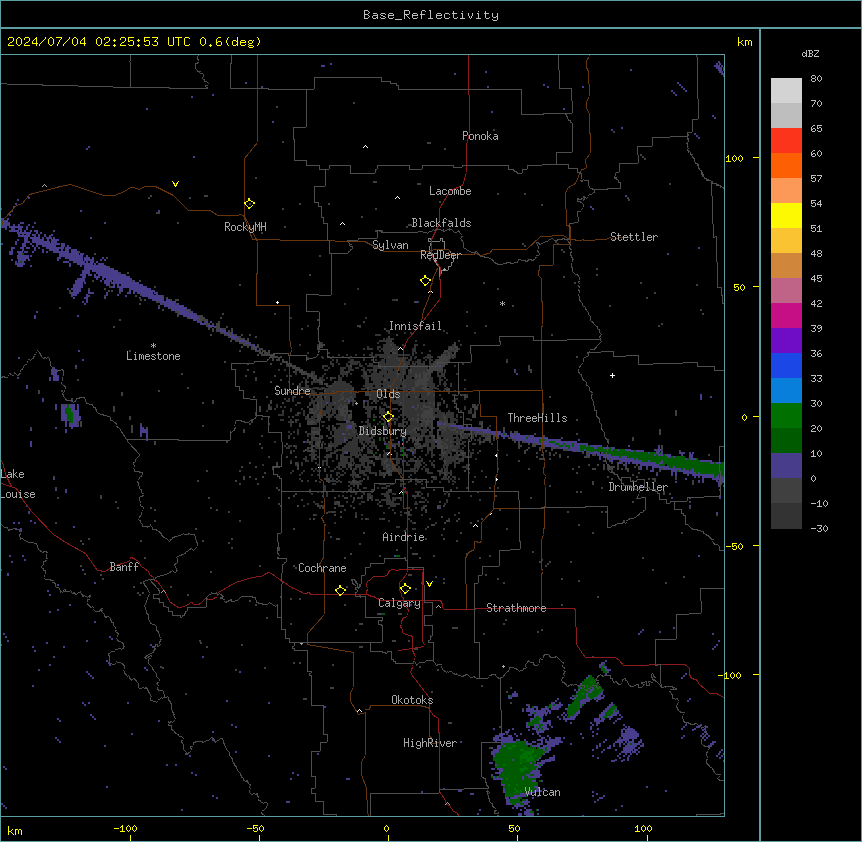Click the light gray swatch between 80 and 70
The height and width of the screenshot is (842, 862).
point(786,91)
